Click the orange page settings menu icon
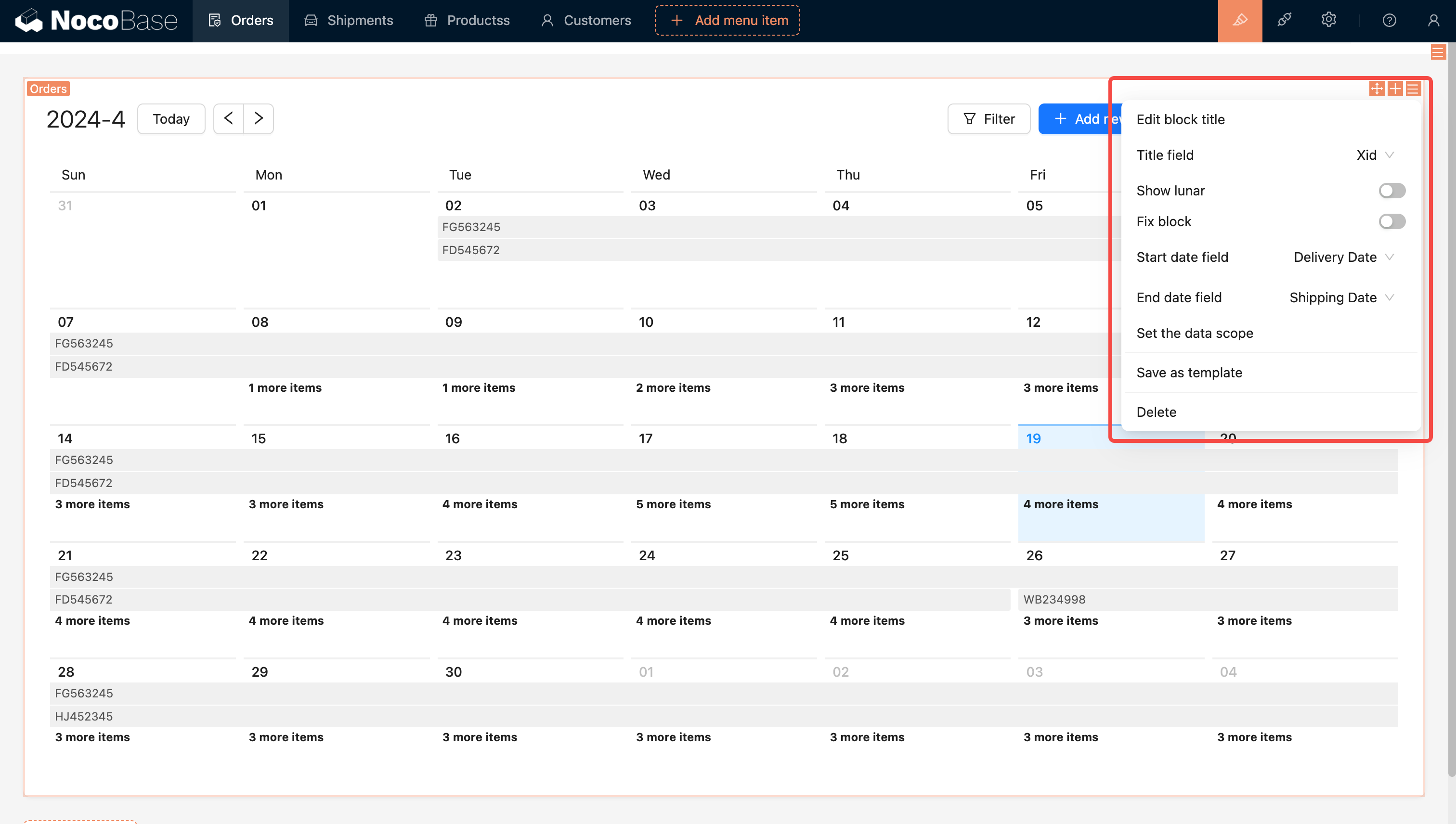Screen dimensions: 1456x824 click(1437, 52)
